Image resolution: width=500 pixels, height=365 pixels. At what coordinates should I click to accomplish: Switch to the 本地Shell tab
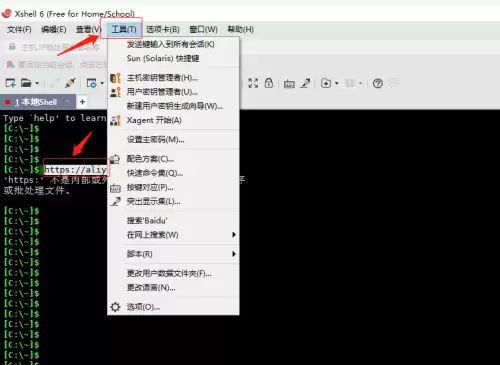(x=36, y=102)
